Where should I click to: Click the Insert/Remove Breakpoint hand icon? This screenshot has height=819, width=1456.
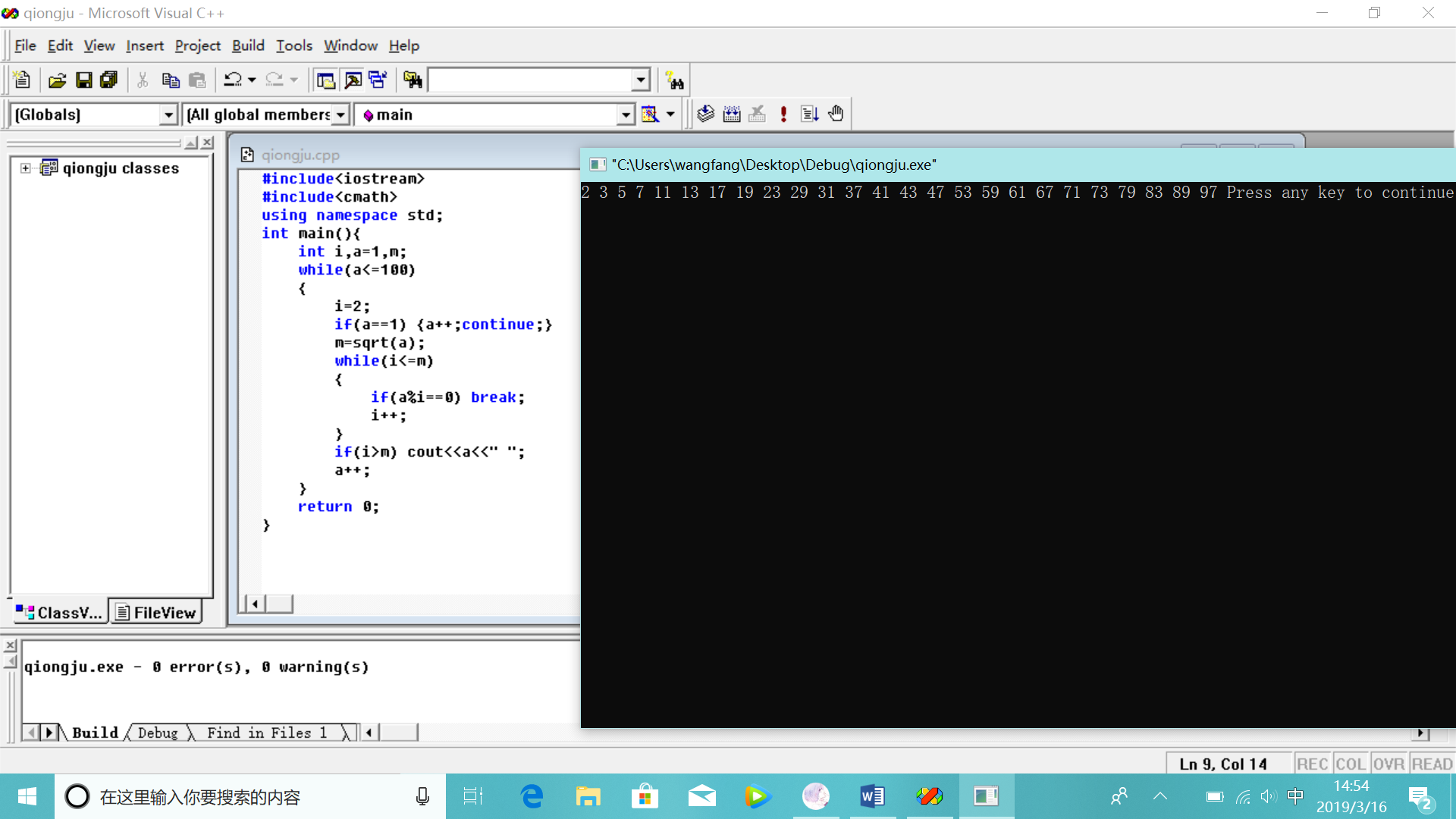(x=836, y=115)
